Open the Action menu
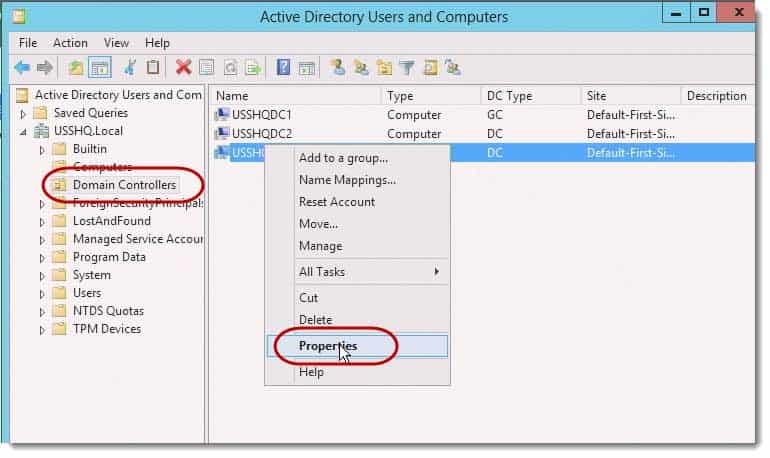Image resolution: width=770 pixels, height=458 pixels. pyautogui.click(x=70, y=43)
